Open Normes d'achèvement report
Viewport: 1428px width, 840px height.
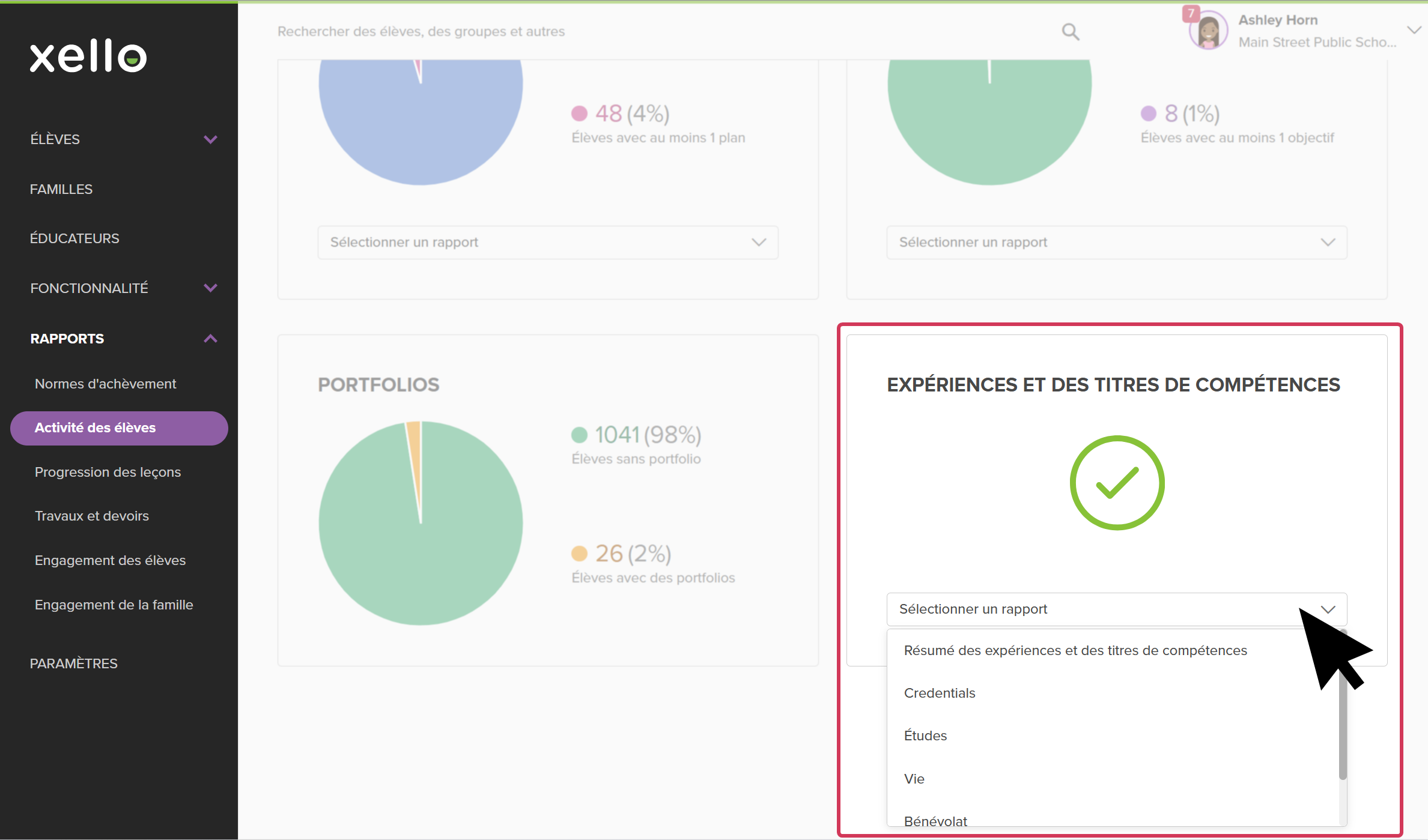[x=106, y=384]
